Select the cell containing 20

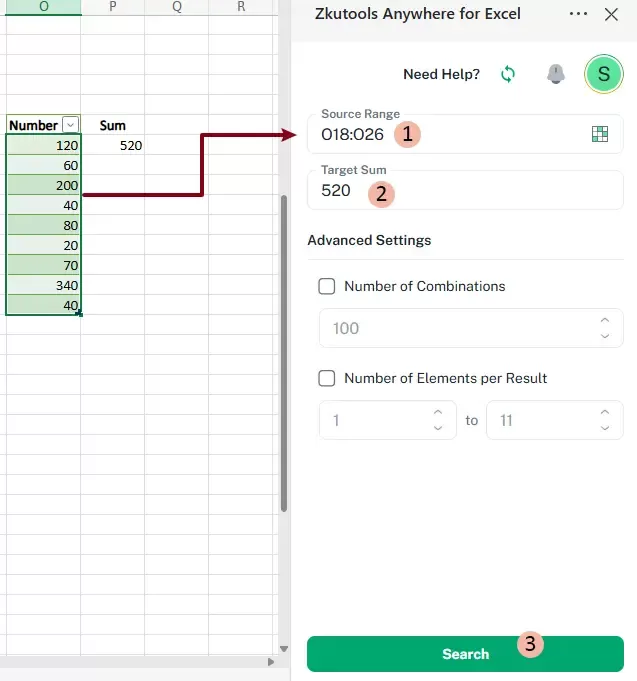(43, 245)
